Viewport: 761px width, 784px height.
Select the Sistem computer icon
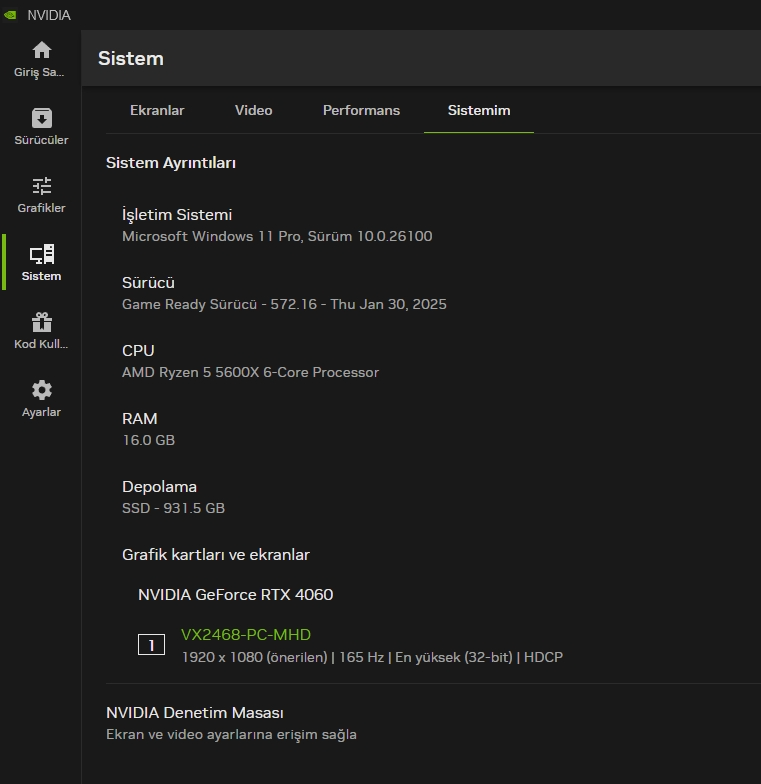pos(42,254)
